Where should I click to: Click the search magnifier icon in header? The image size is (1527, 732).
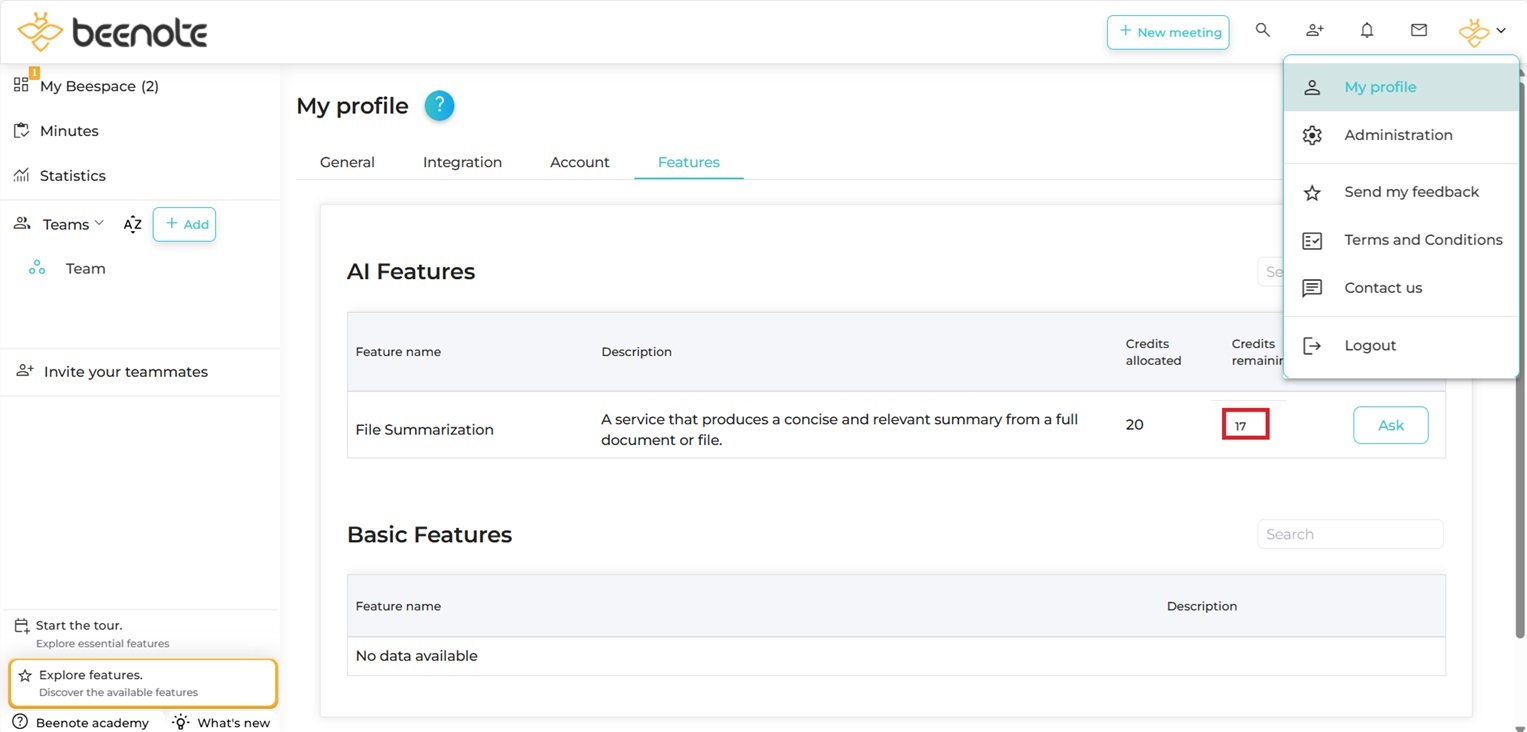click(x=1263, y=31)
